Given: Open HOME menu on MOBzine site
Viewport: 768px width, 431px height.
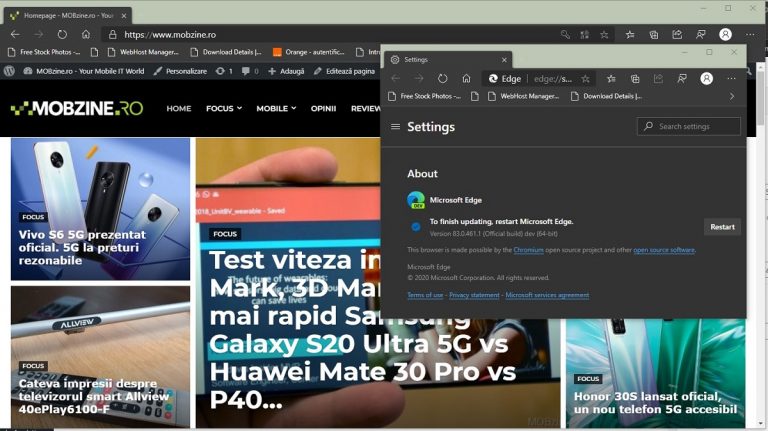Looking at the screenshot, I should 179,108.
